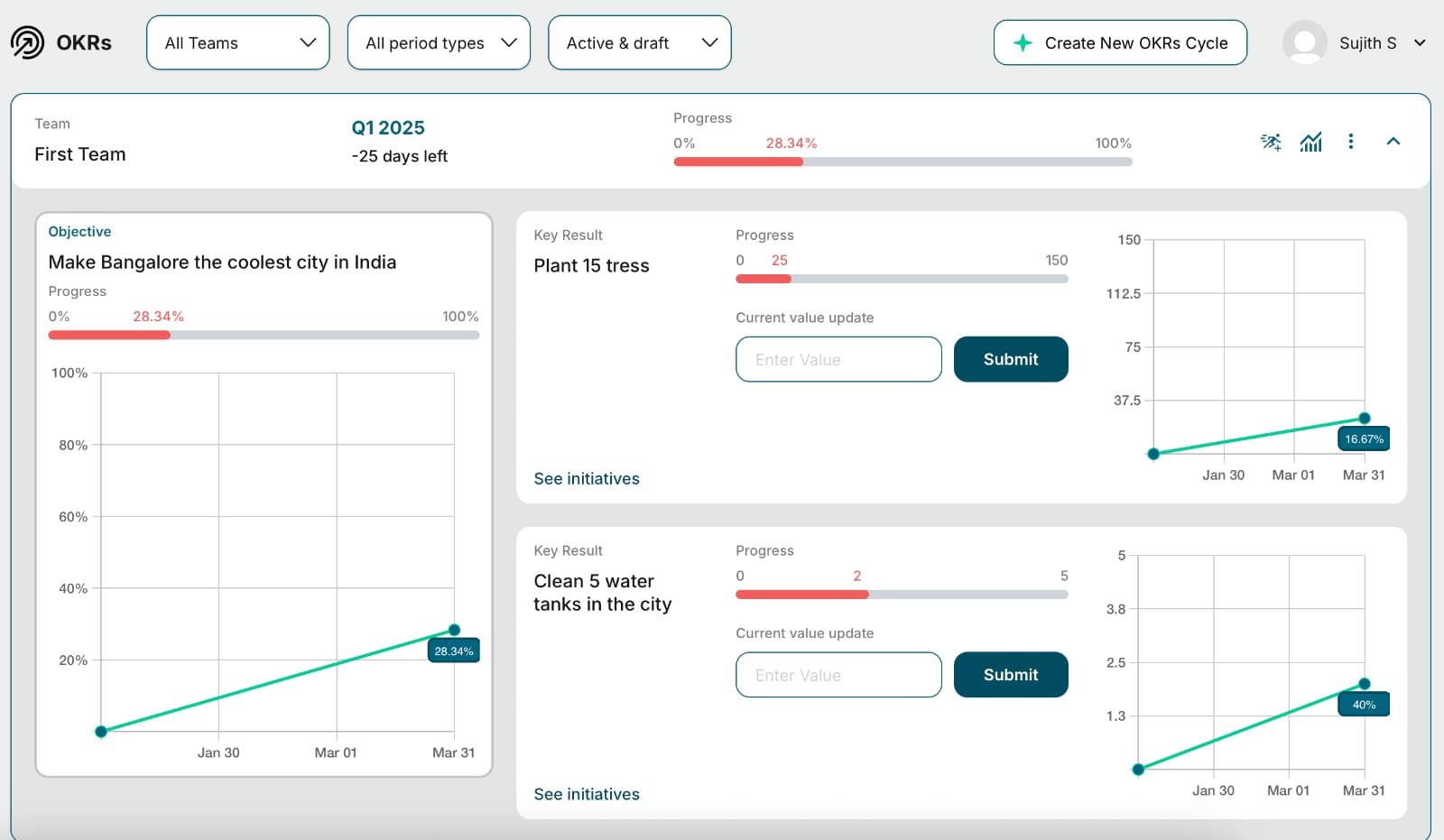Open the All Teams dropdown
The width and height of the screenshot is (1444, 840).
tap(237, 42)
